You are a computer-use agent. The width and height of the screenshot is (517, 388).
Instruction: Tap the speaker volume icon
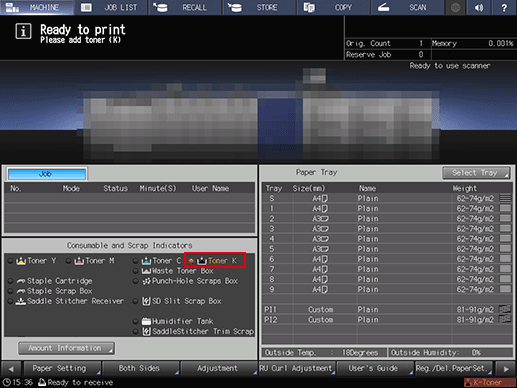point(479,7)
